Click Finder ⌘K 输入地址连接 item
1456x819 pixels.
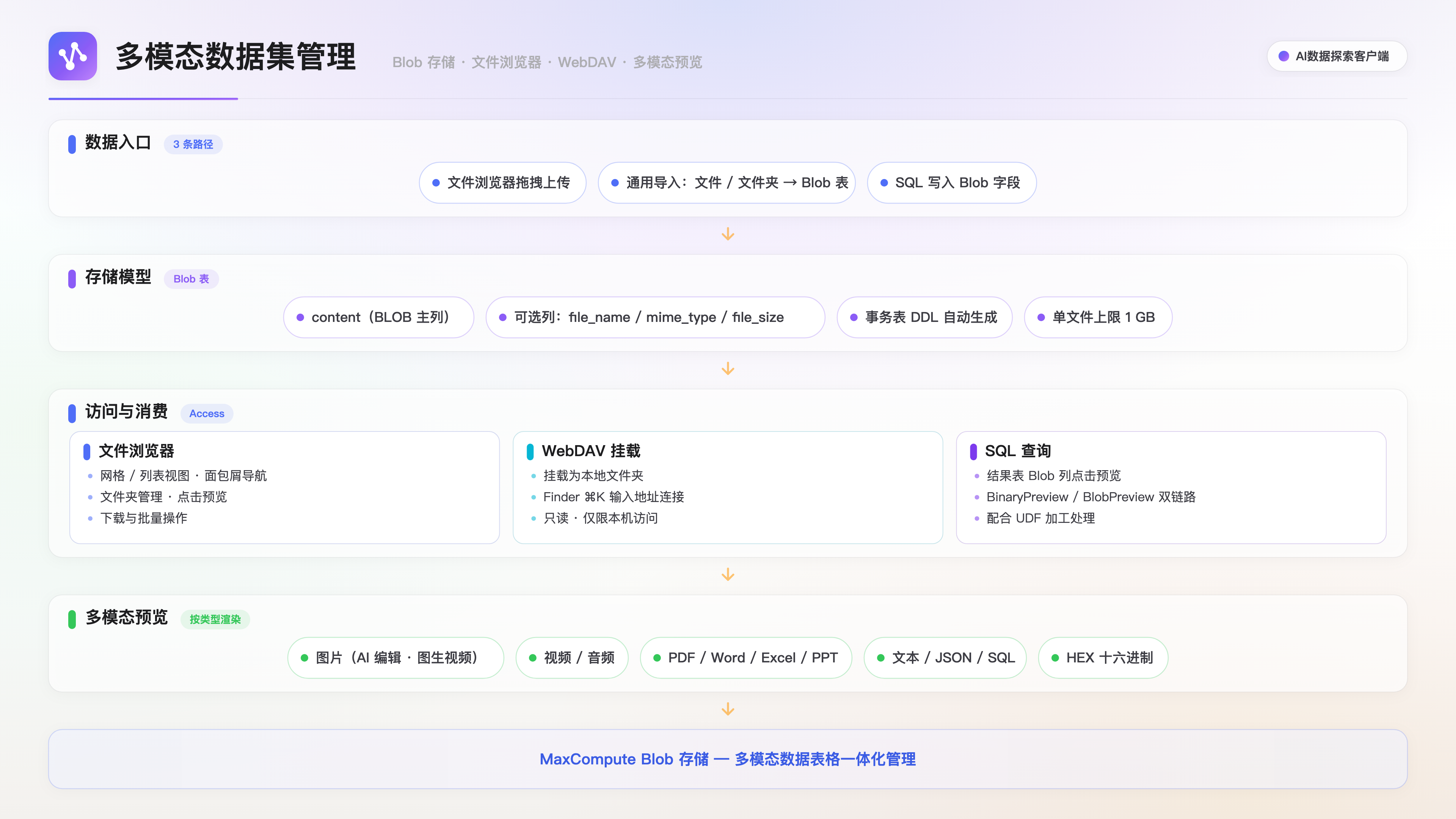pyautogui.click(x=614, y=497)
